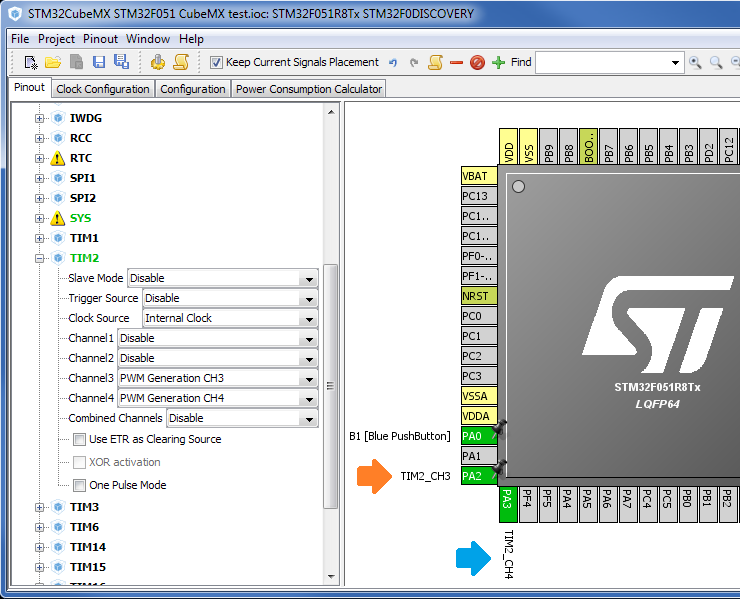Open the Channel3 PWM Generation dropdown
Screen dimensions: 740x599
218,379
